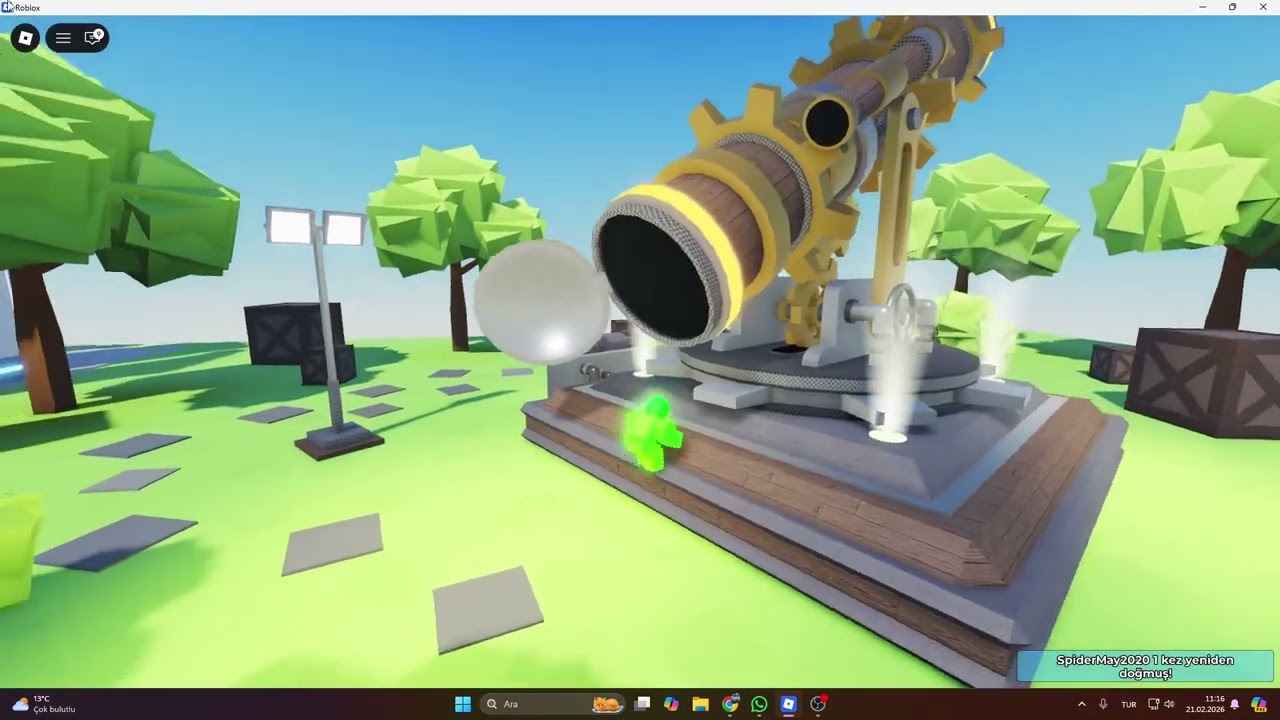Open the hamburger menu in Roblox

point(63,39)
